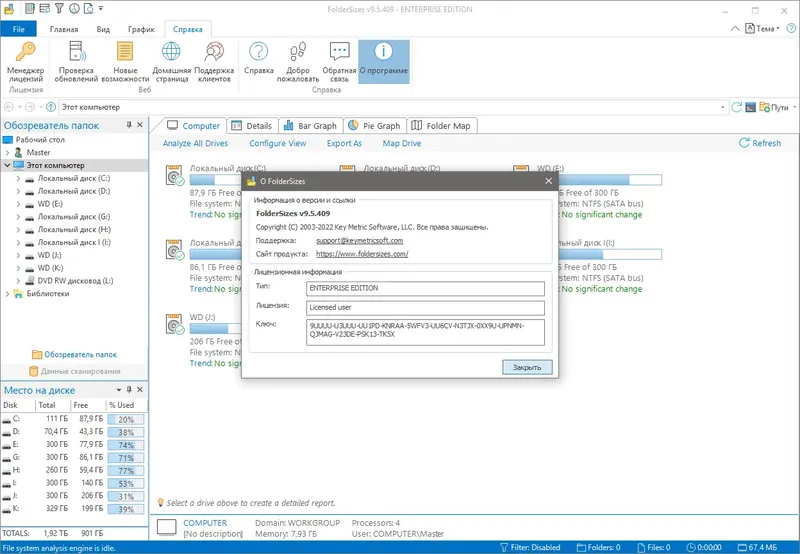800x554 pixels.
Task: Close the Место на диске panel
Action: pos(140,390)
